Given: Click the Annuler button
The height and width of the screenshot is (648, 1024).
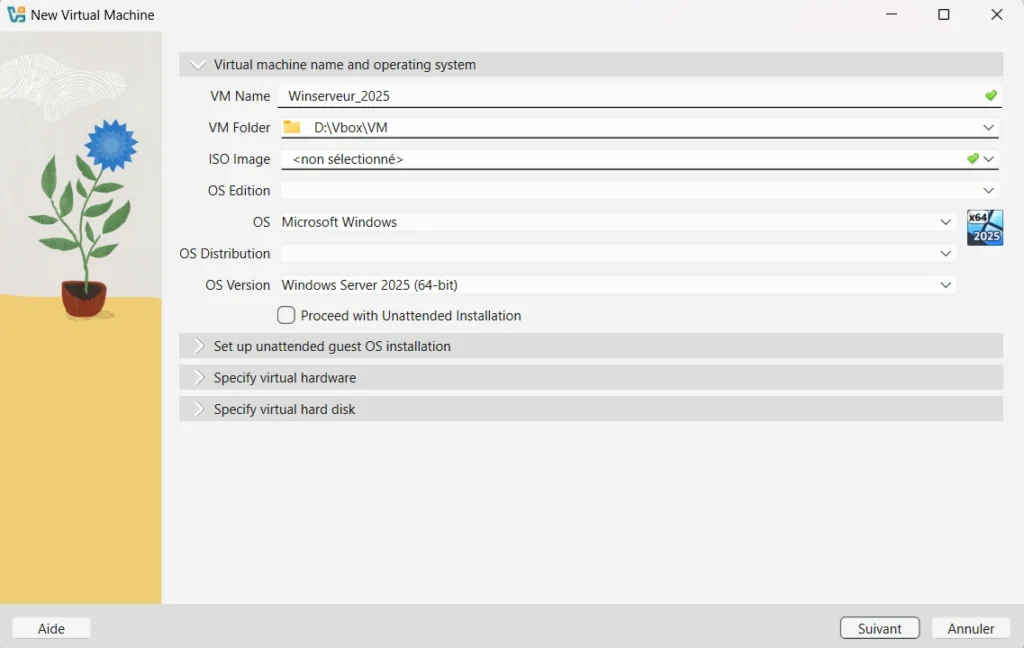Looking at the screenshot, I should click(x=970, y=628).
